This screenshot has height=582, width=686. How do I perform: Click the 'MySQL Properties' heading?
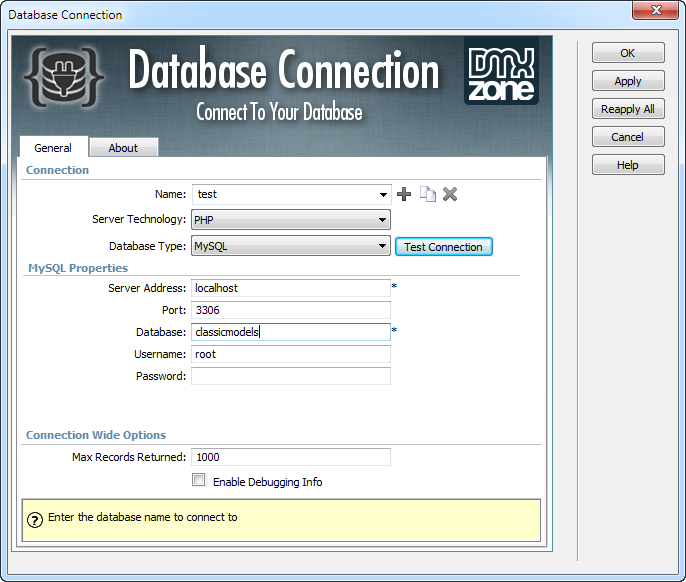(78, 268)
